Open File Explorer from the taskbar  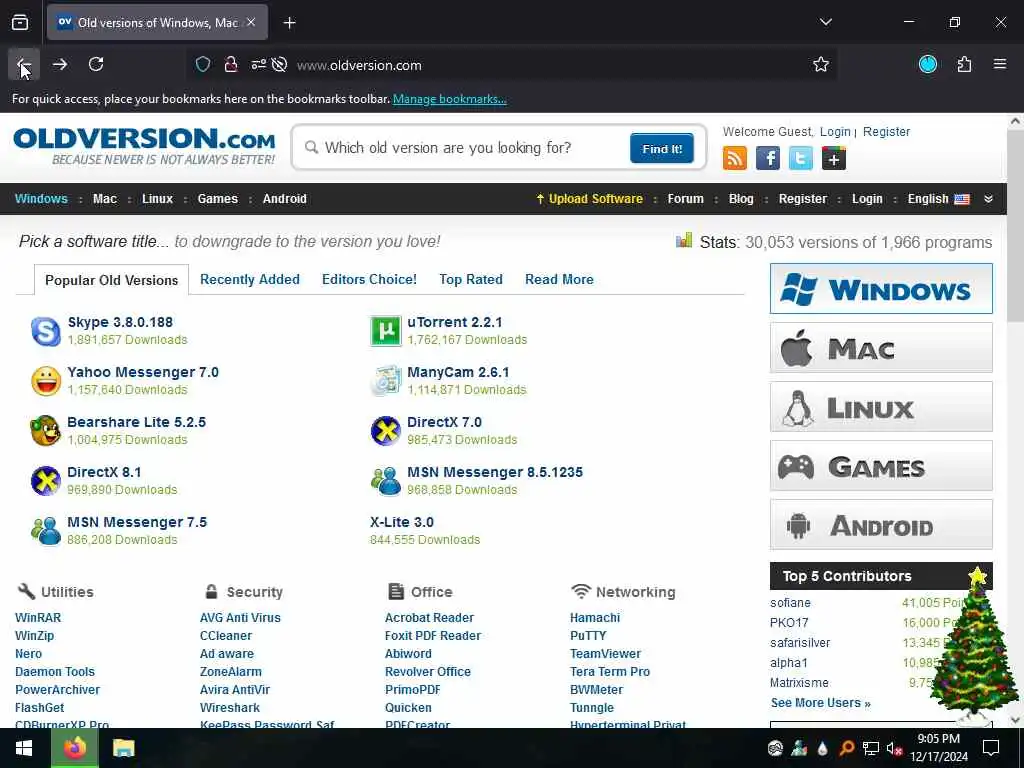click(123, 748)
